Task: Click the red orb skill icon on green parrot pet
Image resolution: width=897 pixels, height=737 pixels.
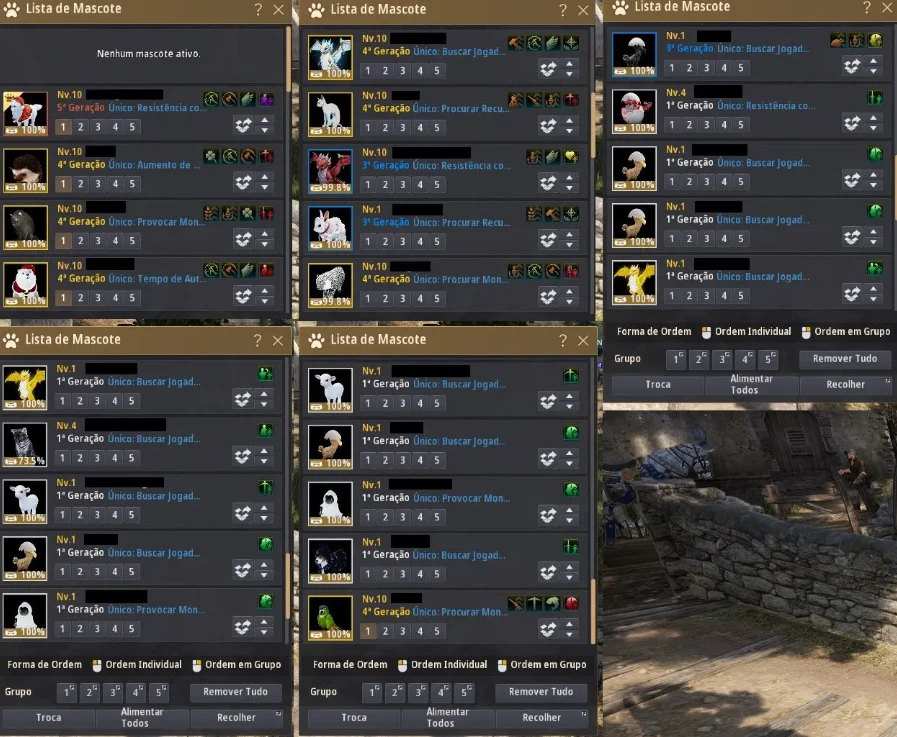Action: click(571, 603)
